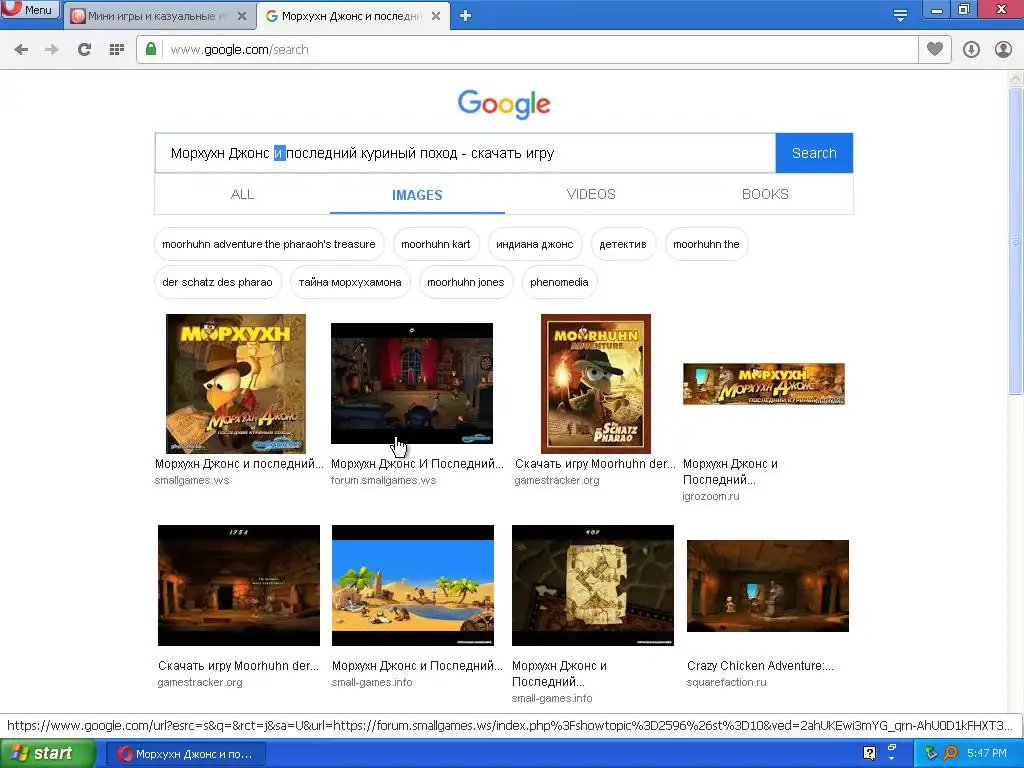Go back with the browser back arrow

(x=21, y=50)
